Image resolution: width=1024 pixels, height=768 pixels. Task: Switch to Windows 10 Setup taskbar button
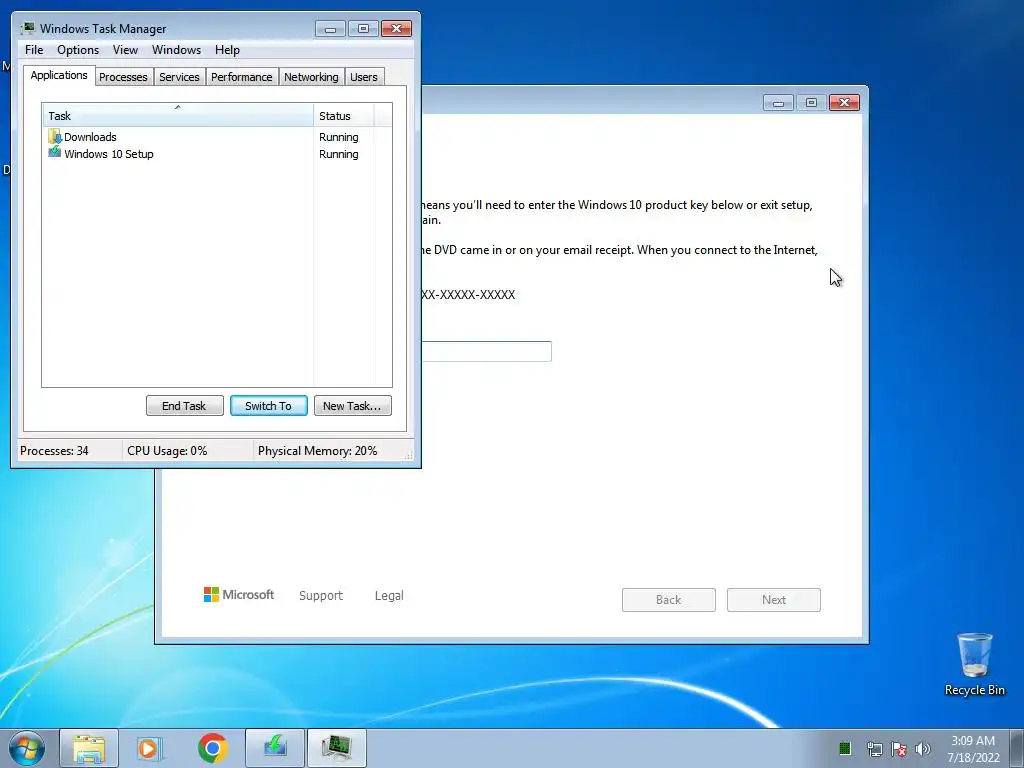[275, 748]
